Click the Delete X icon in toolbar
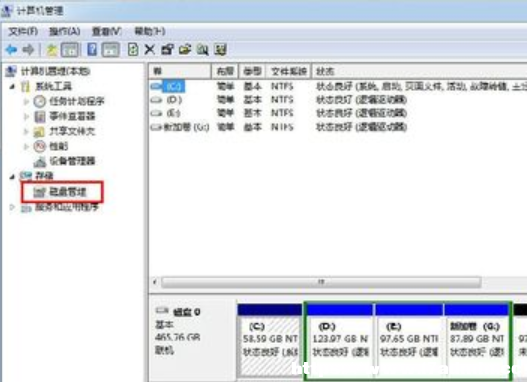The height and width of the screenshot is (382, 527). coord(150,50)
